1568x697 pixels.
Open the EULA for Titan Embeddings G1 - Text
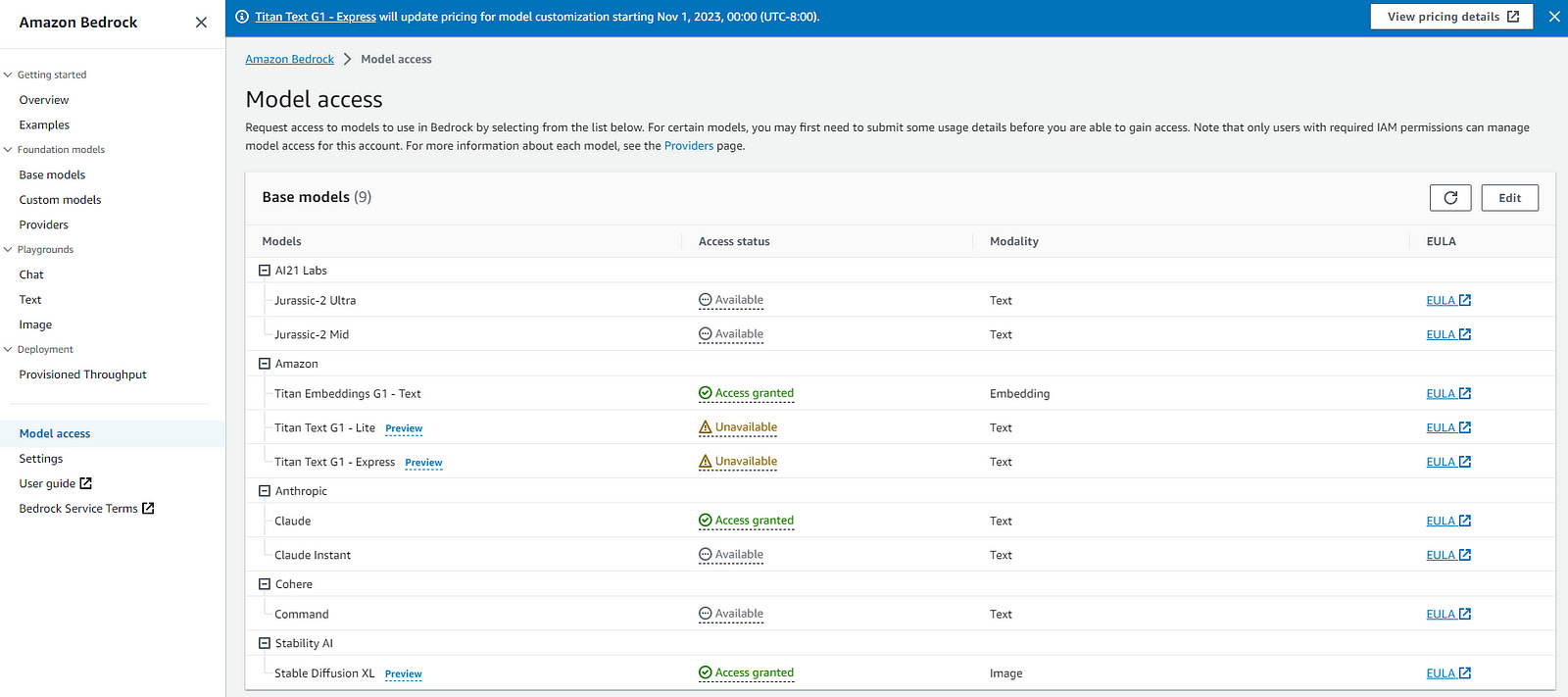coord(1448,394)
